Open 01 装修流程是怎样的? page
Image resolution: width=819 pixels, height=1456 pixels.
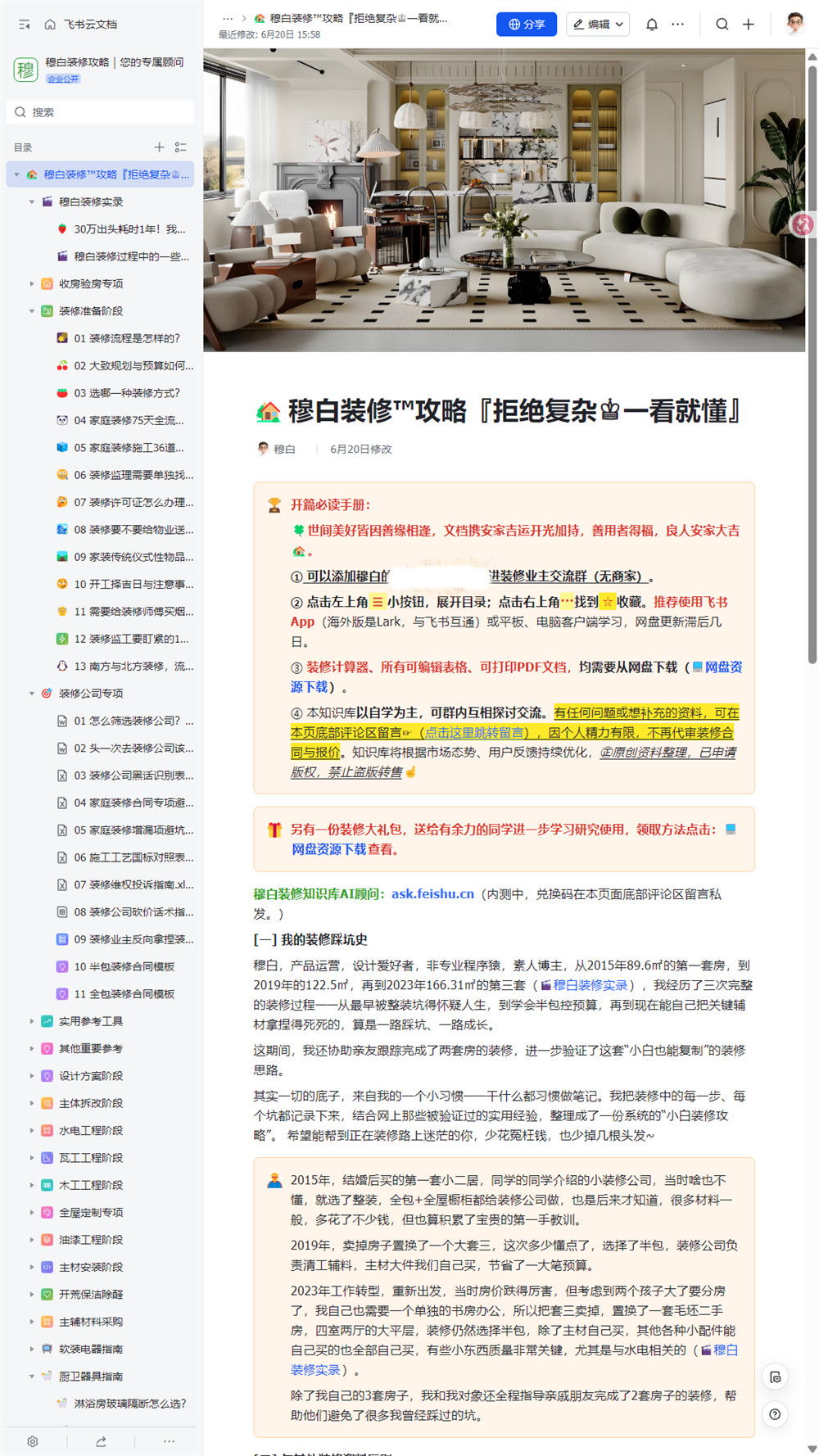point(127,338)
